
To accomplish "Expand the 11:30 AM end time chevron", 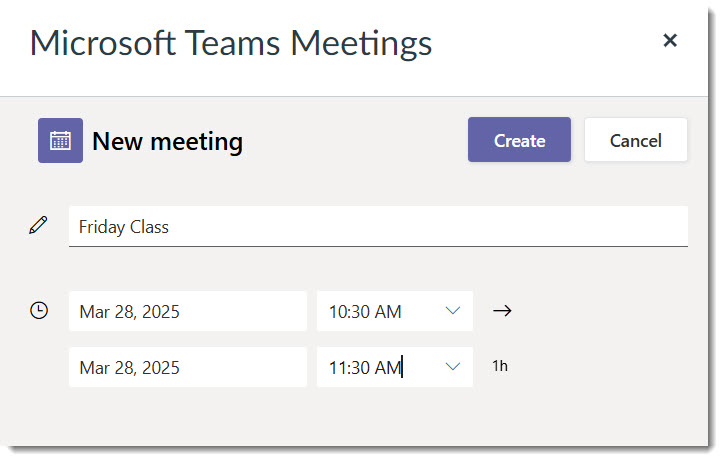I will (x=453, y=367).
